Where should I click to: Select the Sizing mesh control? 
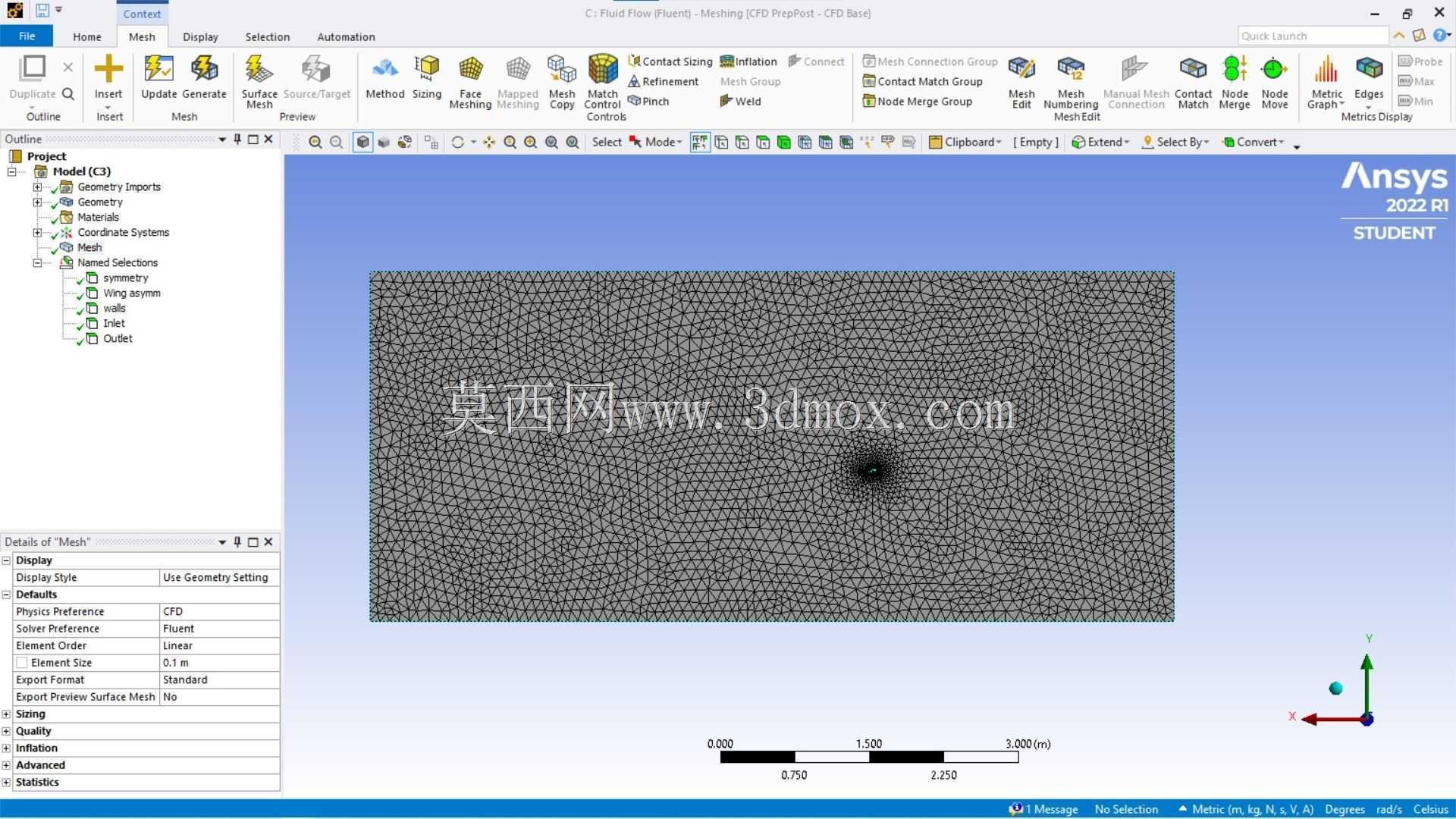click(426, 77)
